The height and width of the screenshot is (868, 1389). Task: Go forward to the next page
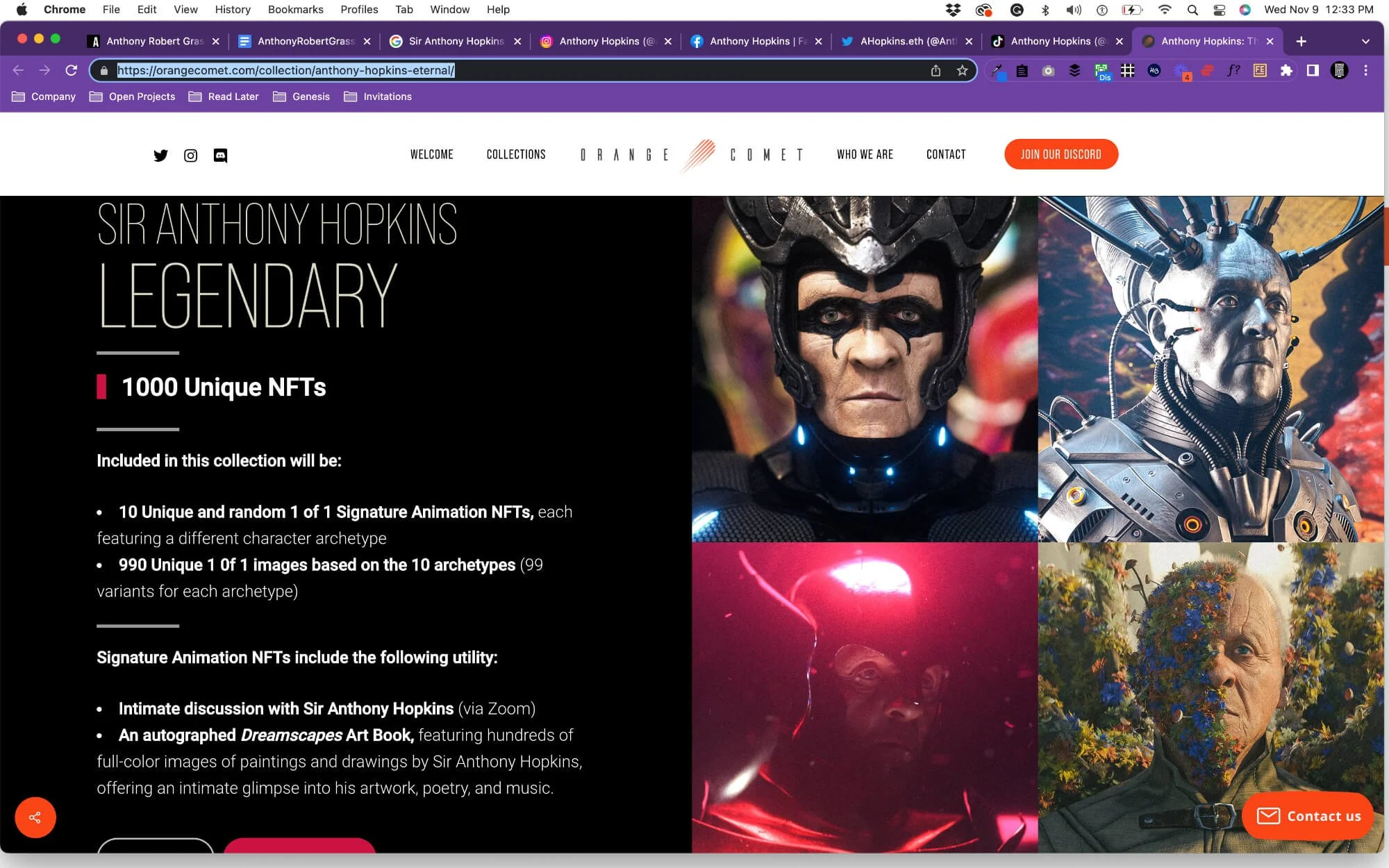click(44, 70)
